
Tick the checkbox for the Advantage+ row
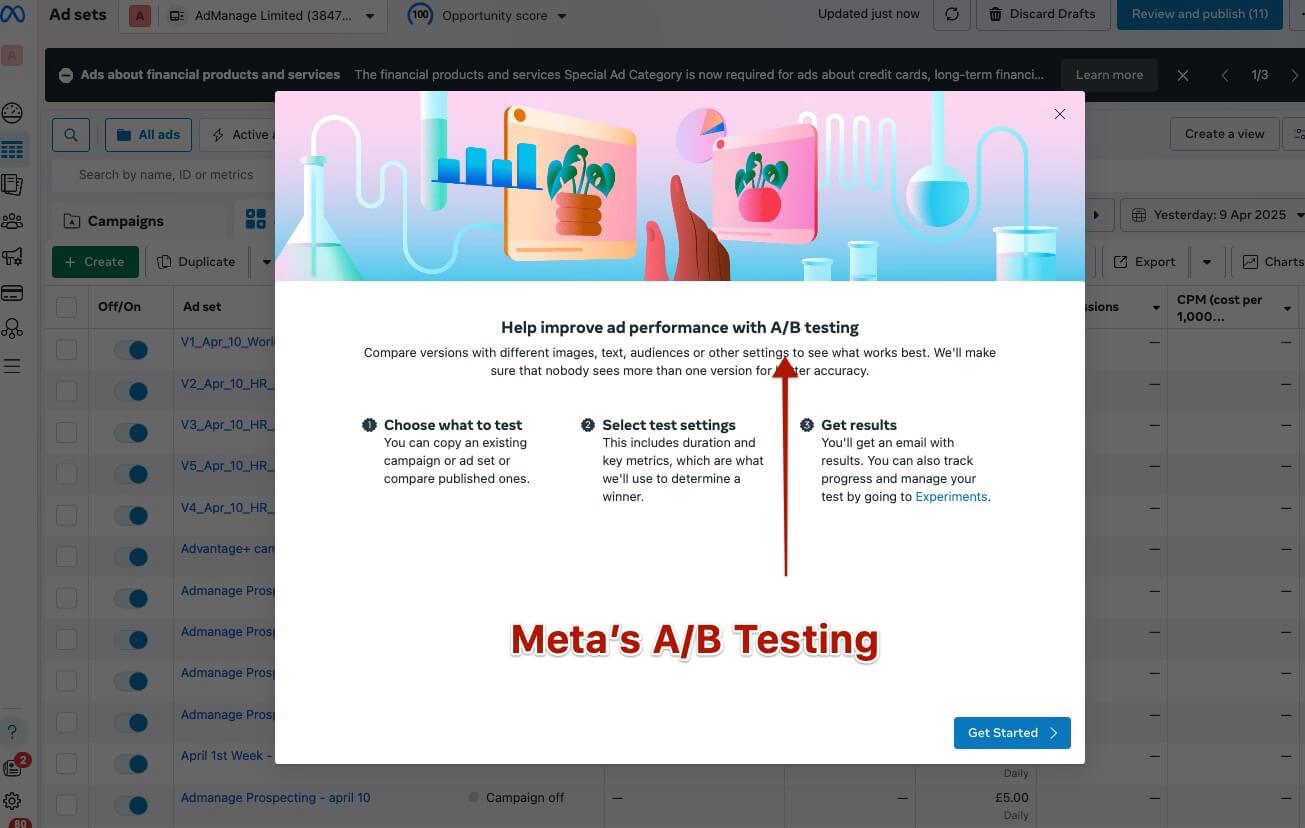click(x=66, y=557)
